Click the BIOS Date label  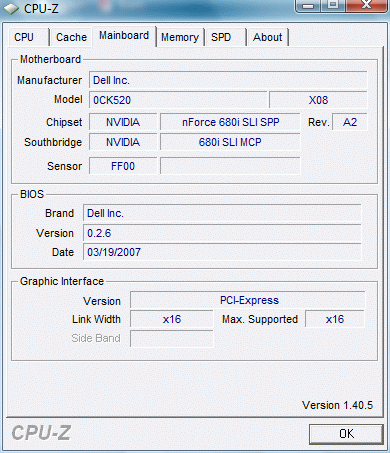pos(63,252)
